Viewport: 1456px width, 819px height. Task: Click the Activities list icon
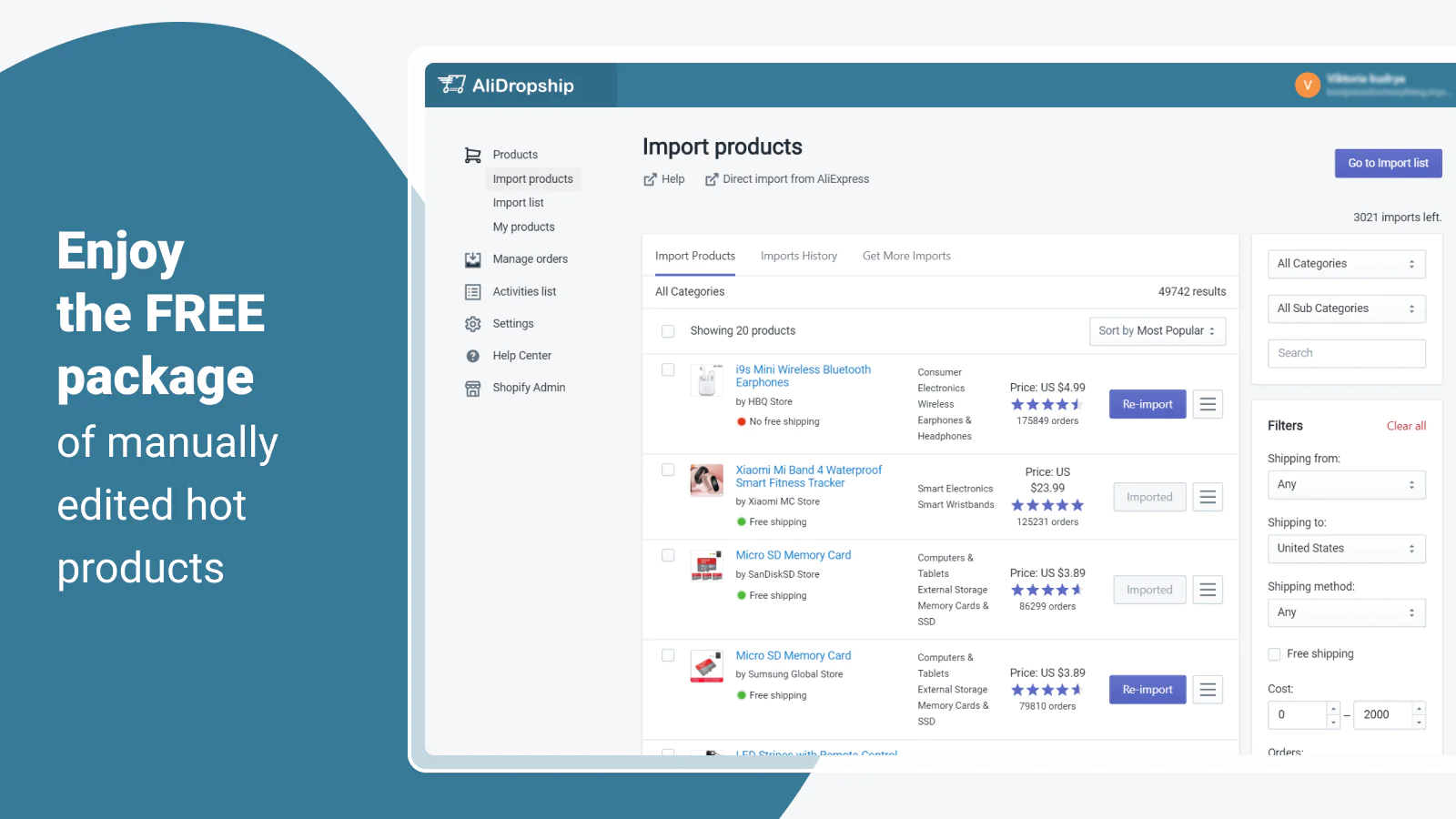click(x=472, y=292)
